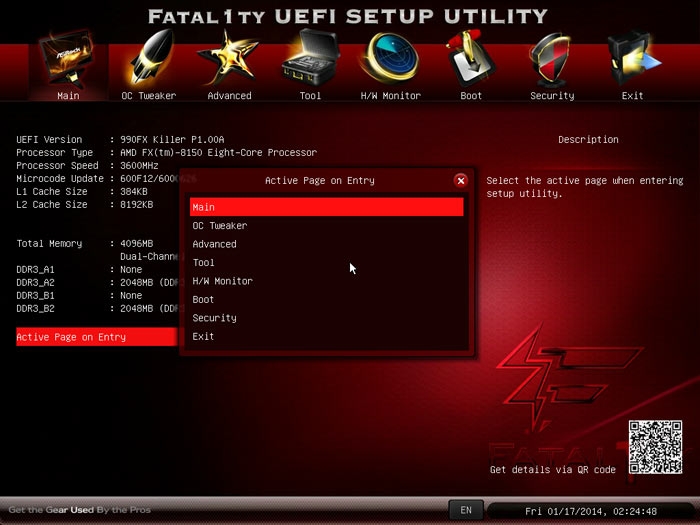Click the highlighted Active Page on Entry setting
The height and width of the screenshot is (525, 700).
(x=97, y=337)
